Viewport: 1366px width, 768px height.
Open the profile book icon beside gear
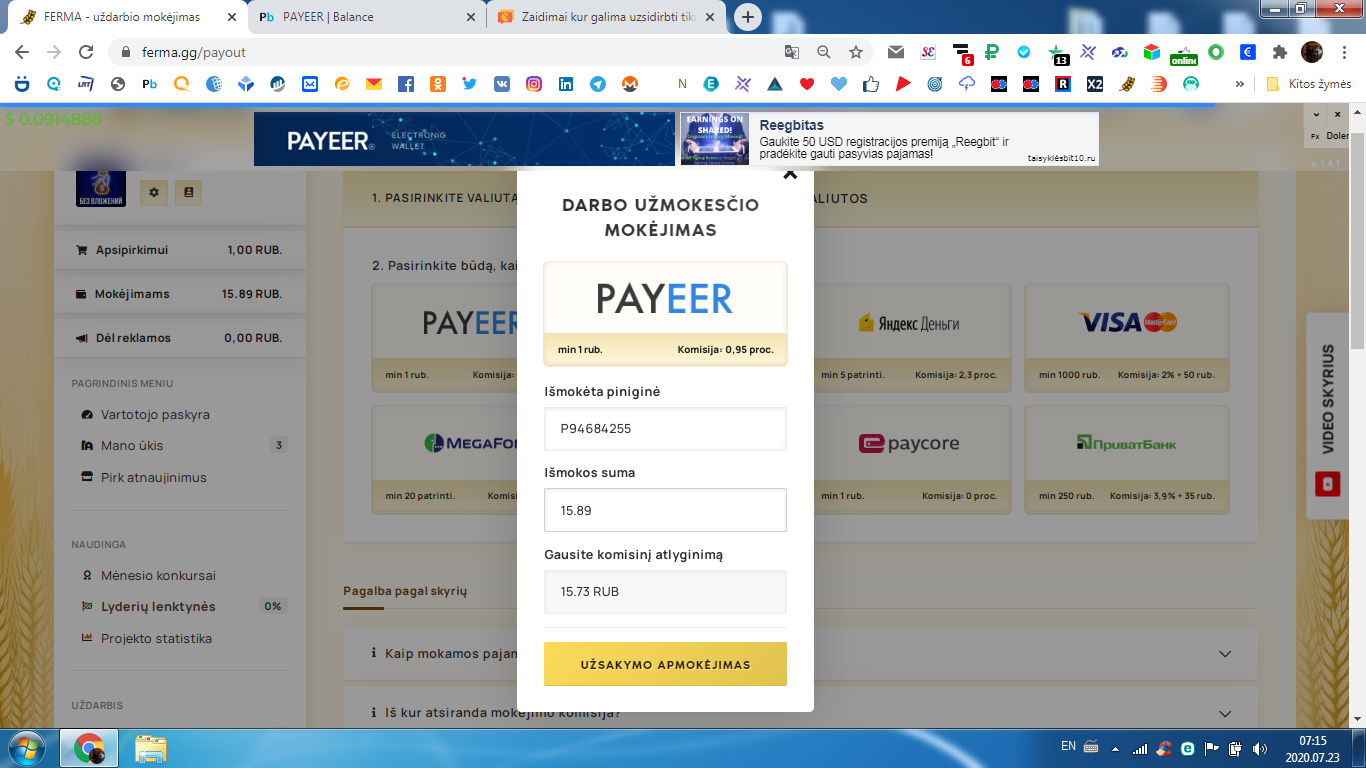(x=188, y=192)
